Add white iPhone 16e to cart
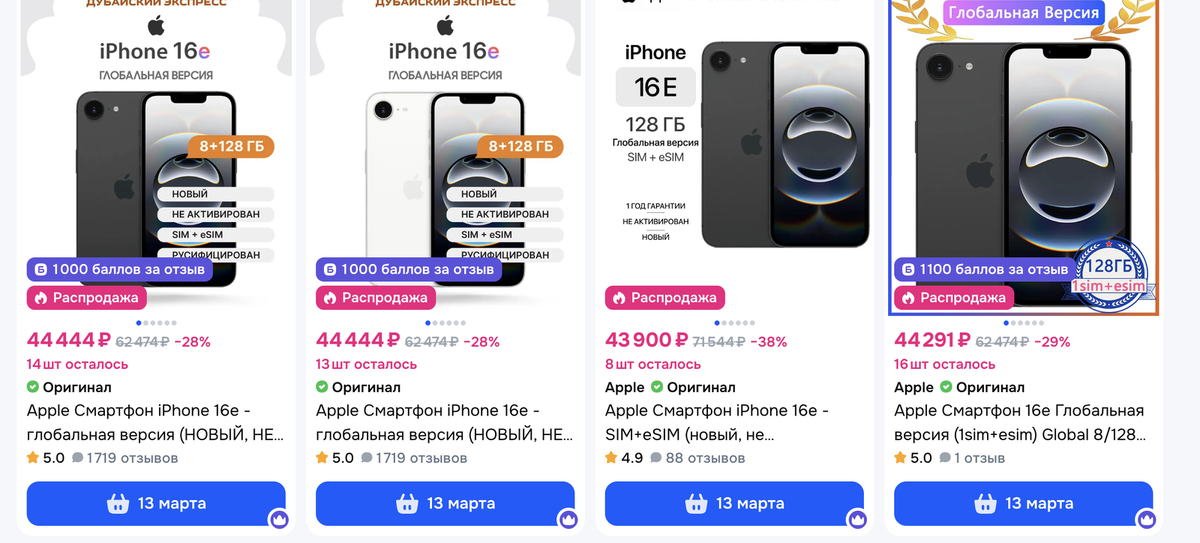The image size is (1200, 543). point(445,503)
